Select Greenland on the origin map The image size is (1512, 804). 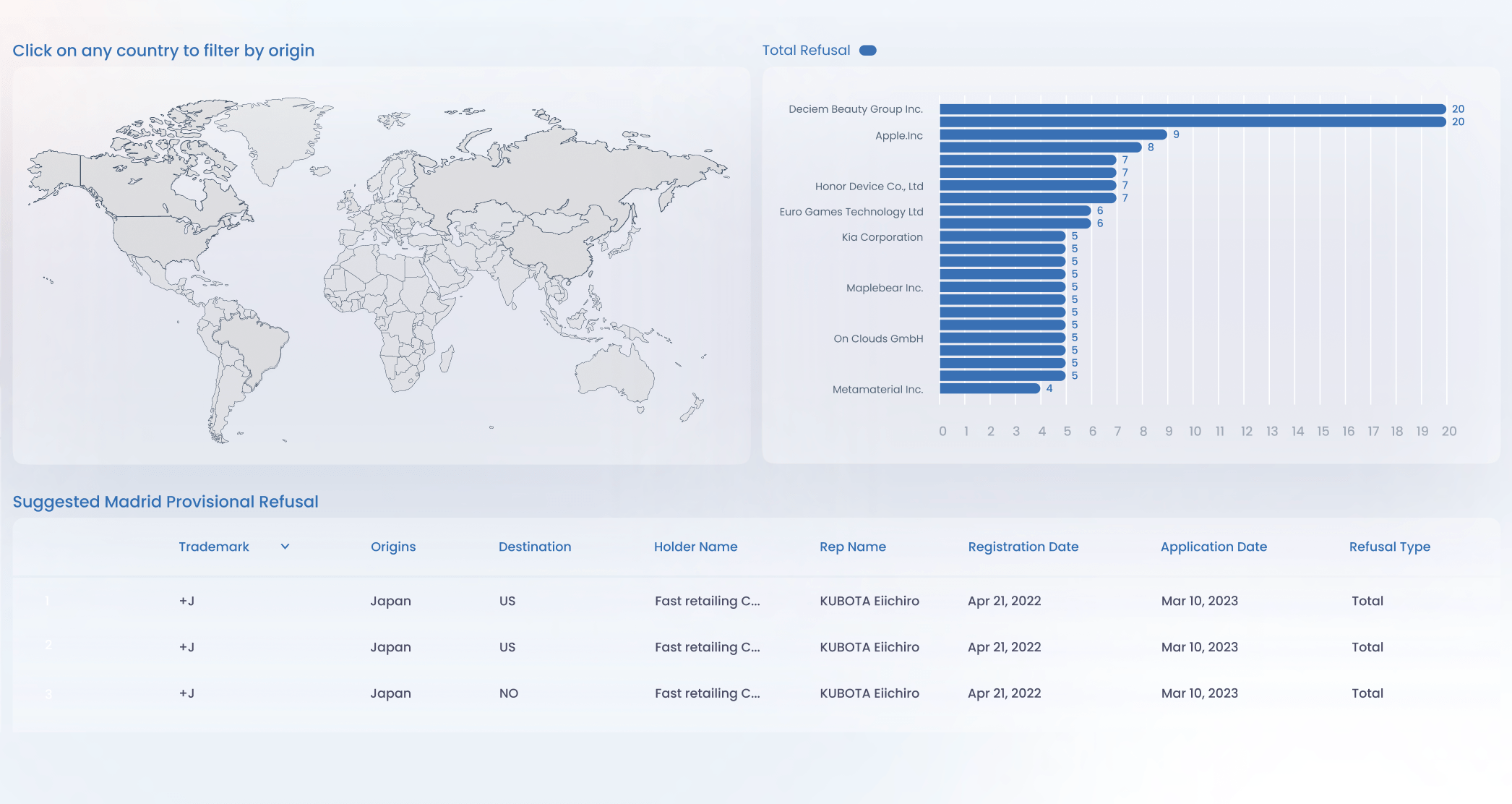[278, 134]
